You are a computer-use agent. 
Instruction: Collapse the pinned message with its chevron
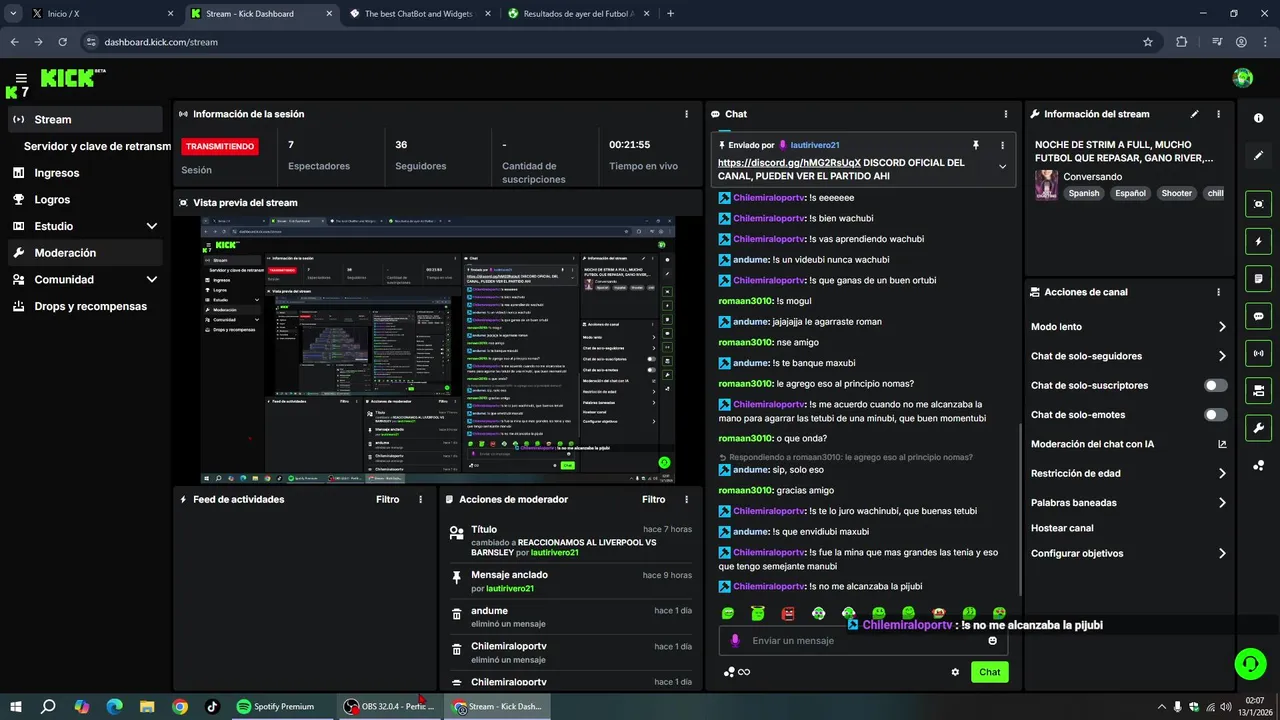[x=1002, y=167]
